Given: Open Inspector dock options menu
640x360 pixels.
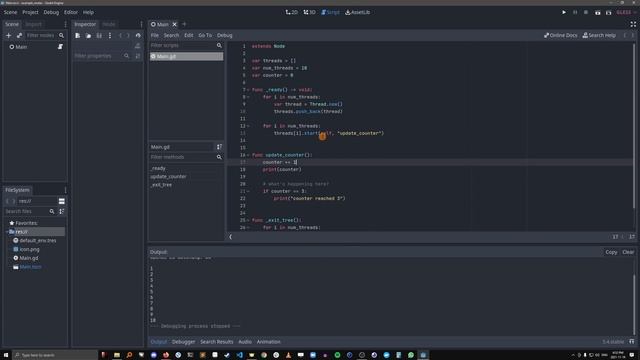Looking at the screenshot, I should (x=142, y=24).
